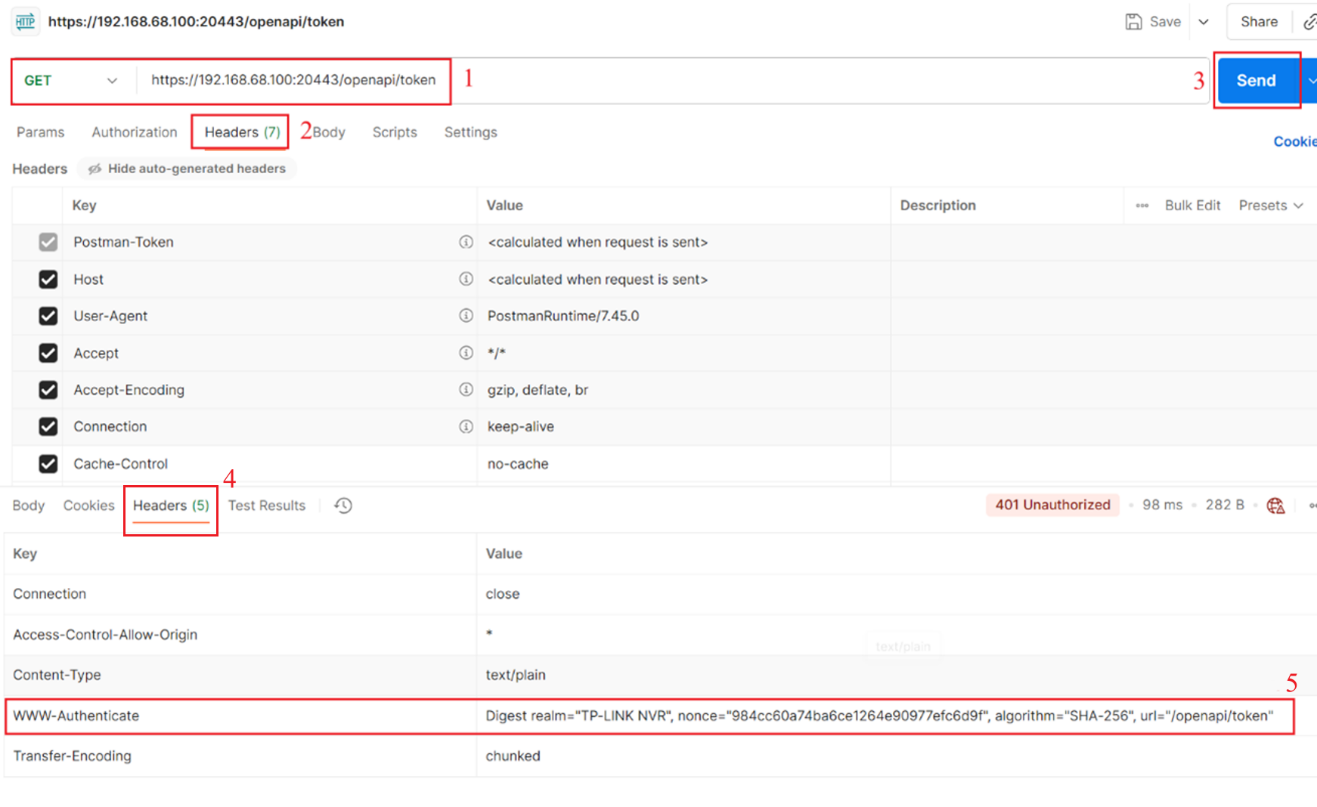Viewport: 1317px width, 807px height.
Task: Open the Params tab
Action: tap(40, 132)
